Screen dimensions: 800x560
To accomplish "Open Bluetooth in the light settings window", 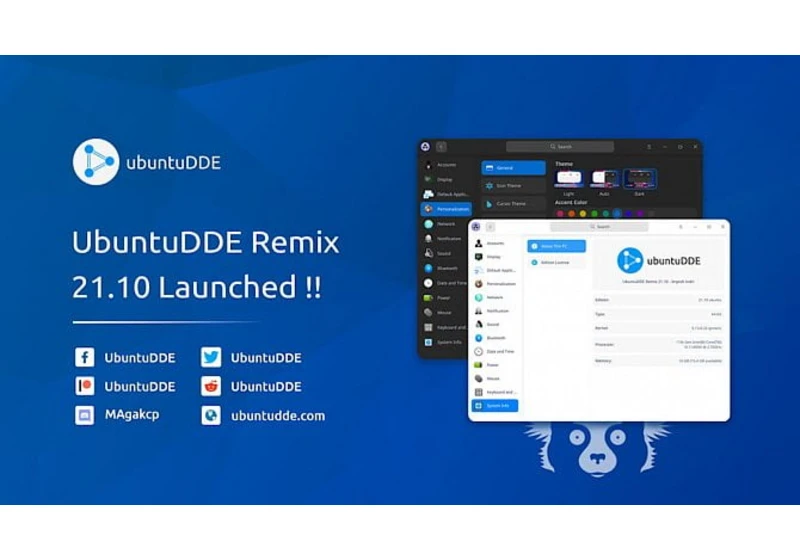I will 495,338.
